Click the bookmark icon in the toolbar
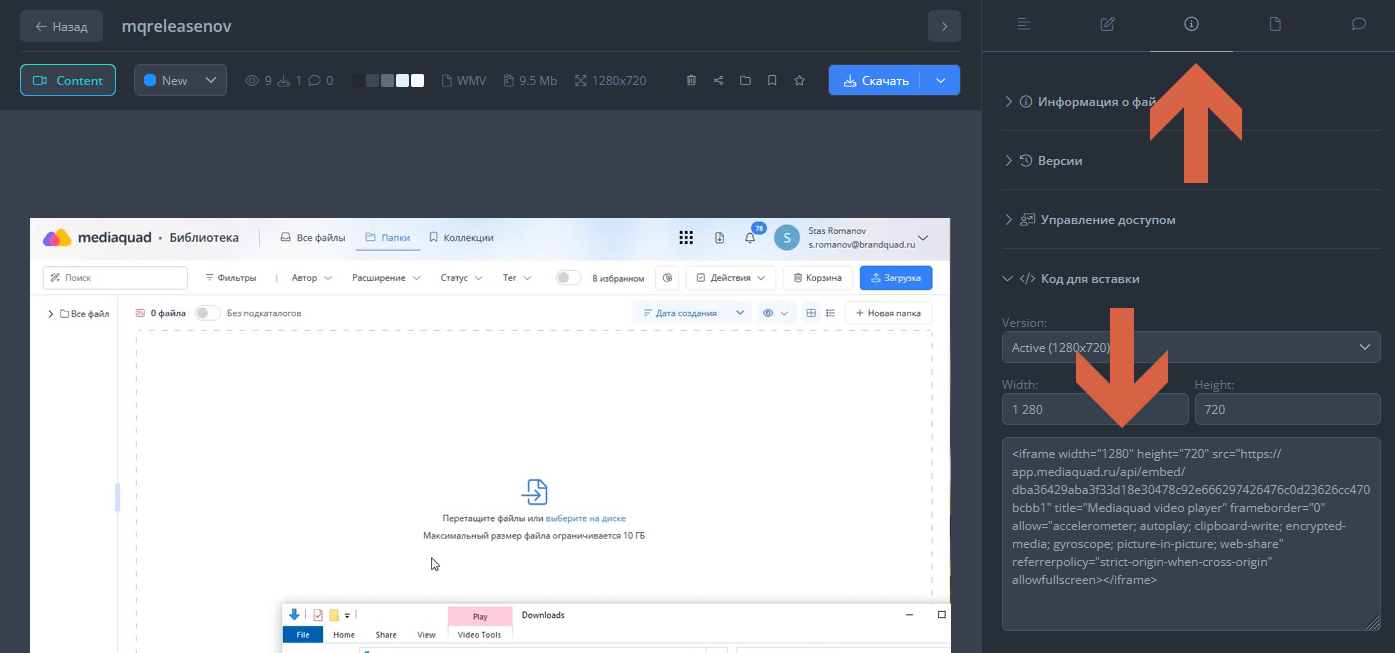 point(772,81)
